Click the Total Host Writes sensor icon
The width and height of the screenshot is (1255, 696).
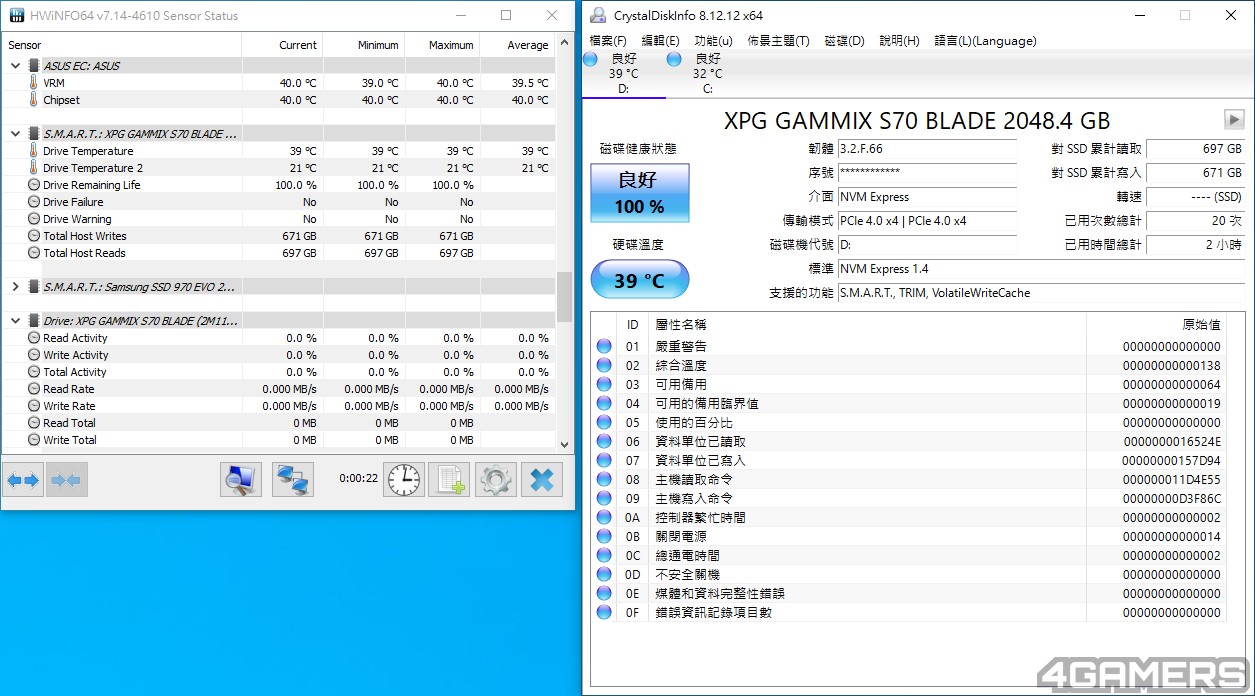(34, 236)
